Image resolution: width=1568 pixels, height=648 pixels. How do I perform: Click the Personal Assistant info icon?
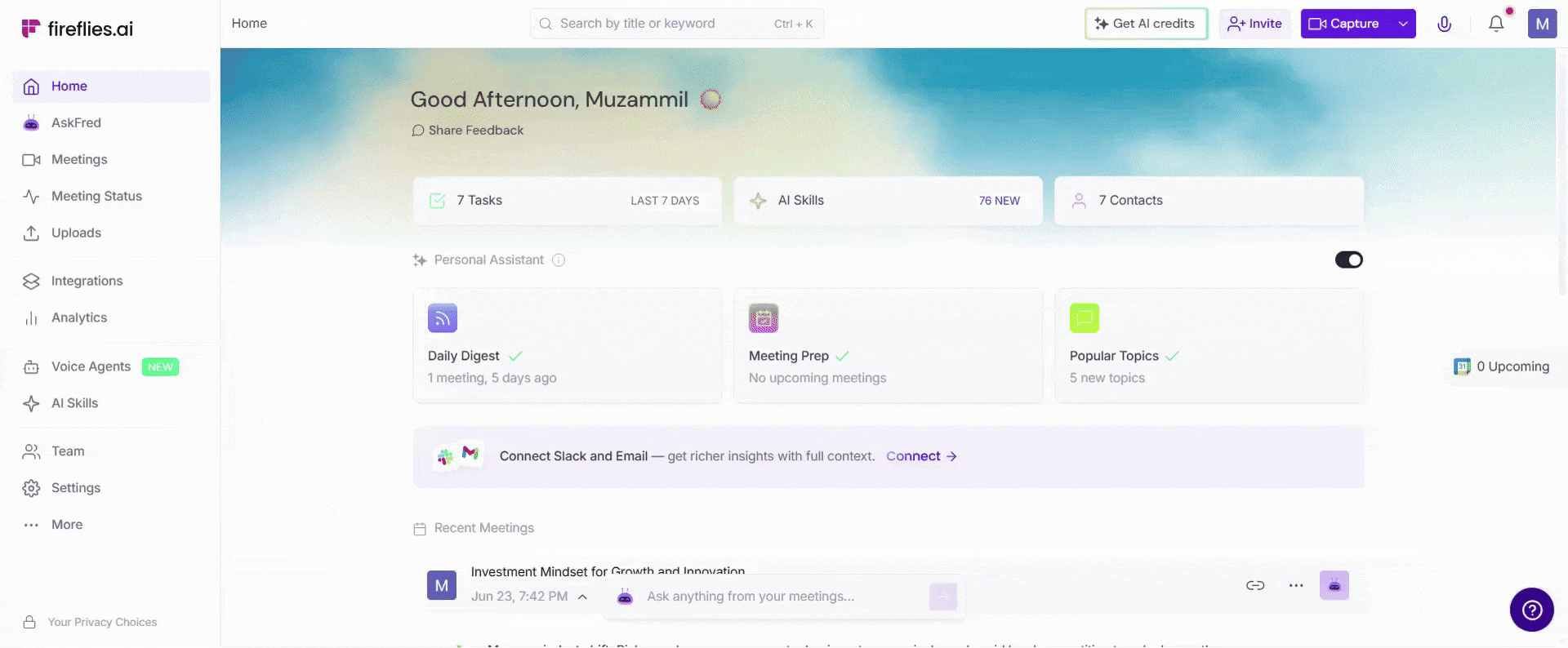click(x=559, y=260)
